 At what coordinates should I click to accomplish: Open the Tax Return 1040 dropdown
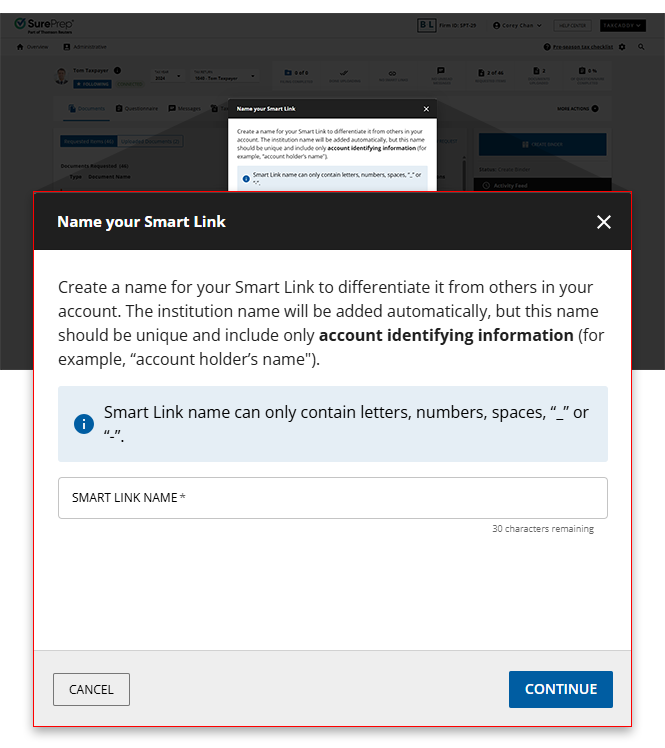(225, 75)
